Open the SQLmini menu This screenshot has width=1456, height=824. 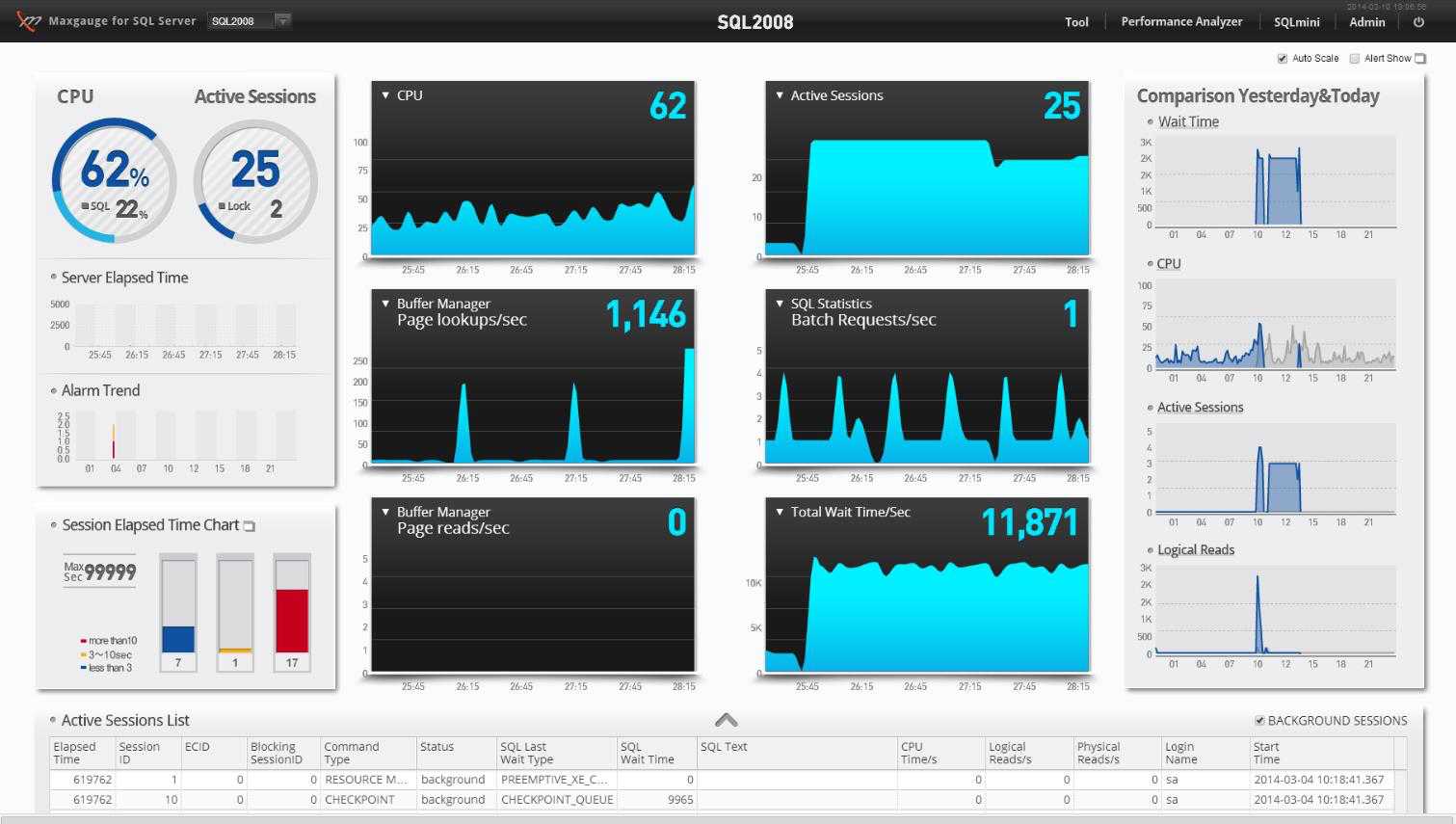pyautogui.click(x=1296, y=21)
